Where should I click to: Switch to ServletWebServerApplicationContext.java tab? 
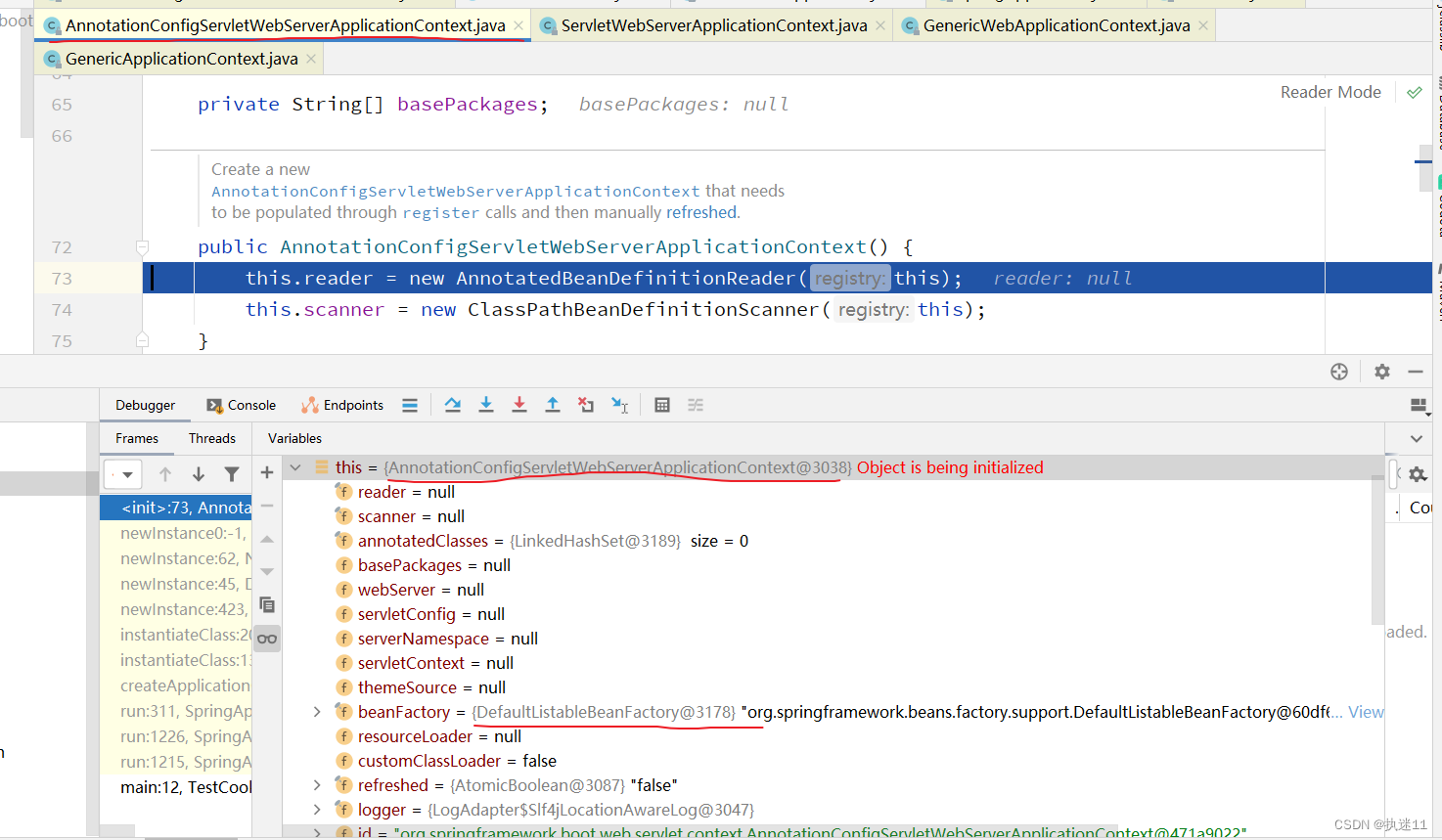click(x=713, y=25)
